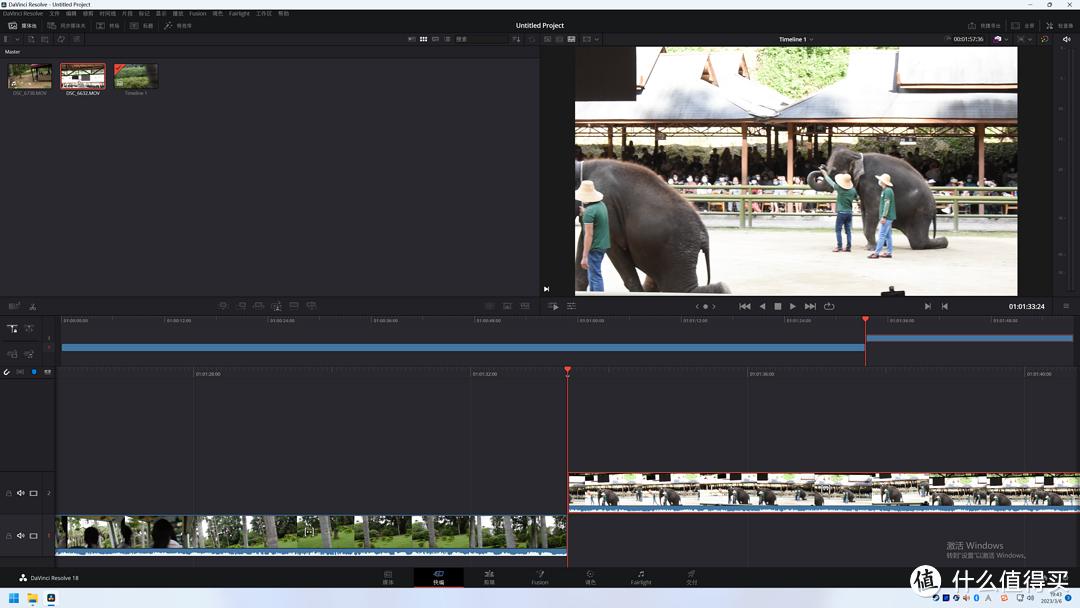Open File Explorer from Windows taskbar
This screenshot has height=608, width=1080.
(x=32, y=598)
